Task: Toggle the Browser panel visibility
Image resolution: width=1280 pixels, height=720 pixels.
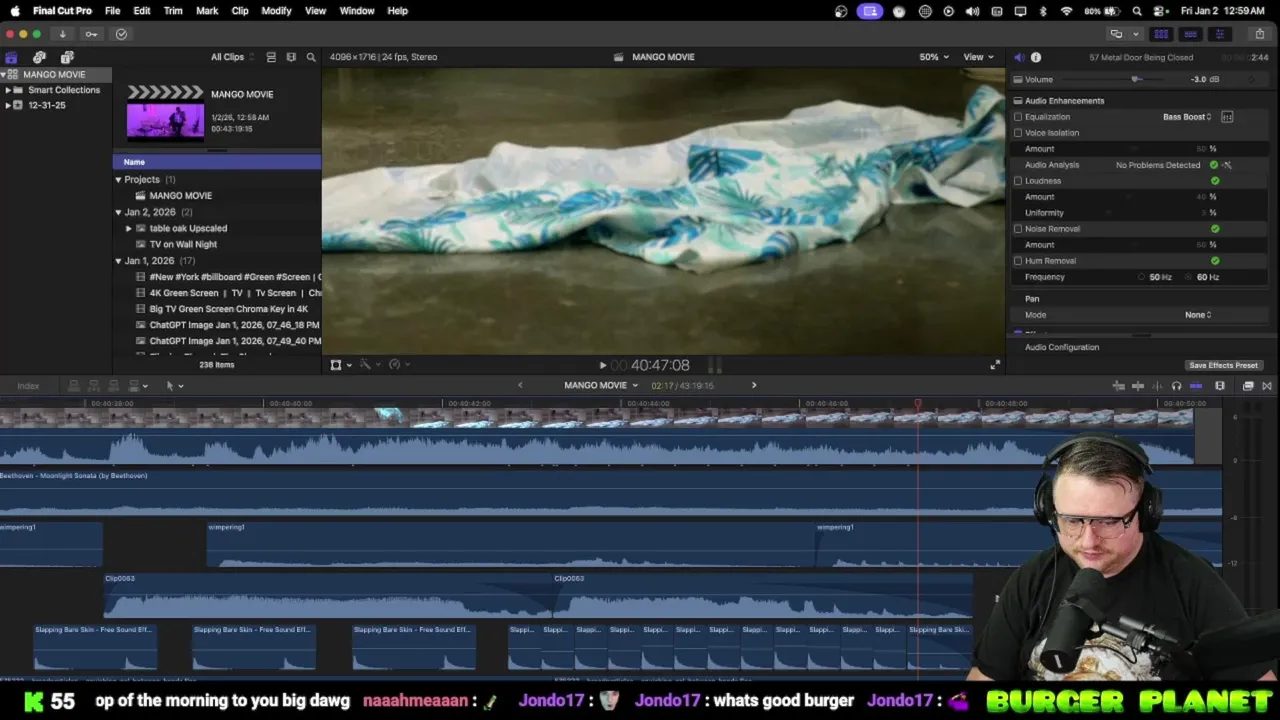Action: coord(1161,34)
